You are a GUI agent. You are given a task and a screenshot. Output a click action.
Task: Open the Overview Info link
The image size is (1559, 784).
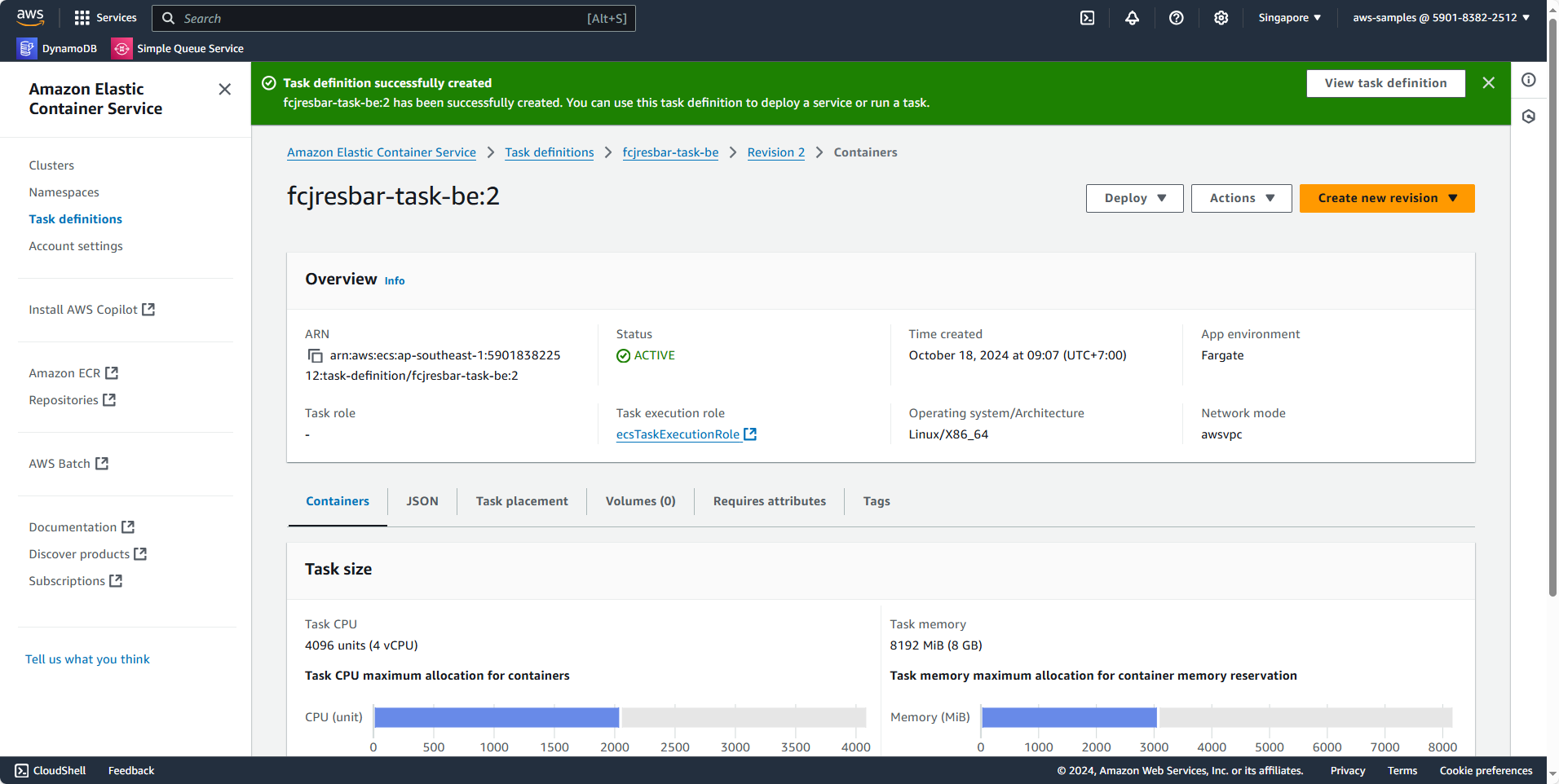tap(395, 281)
